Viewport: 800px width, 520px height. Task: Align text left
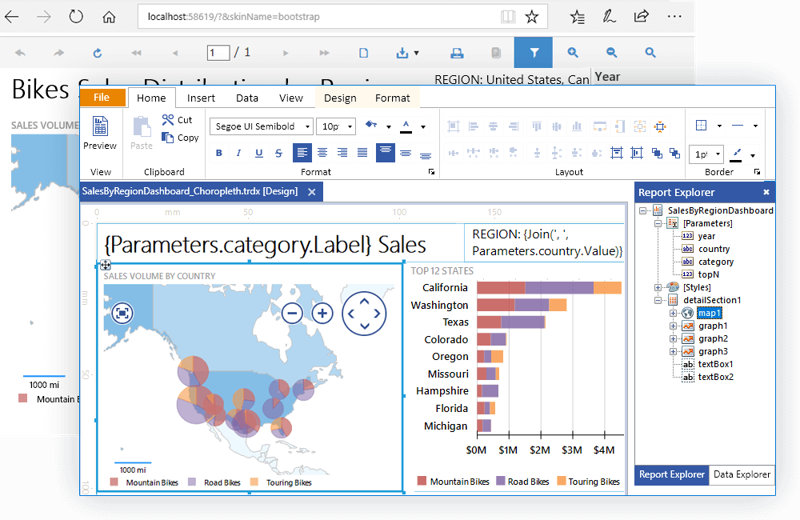click(x=302, y=153)
